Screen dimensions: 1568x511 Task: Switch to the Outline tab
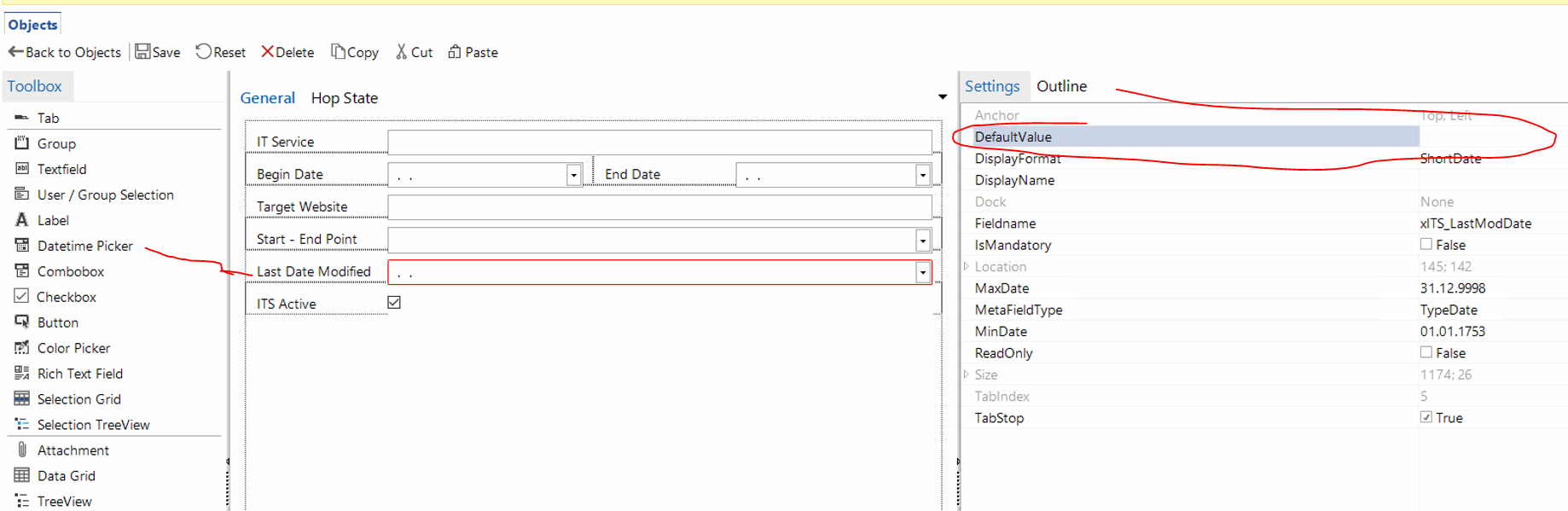click(x=1061, y=86)
